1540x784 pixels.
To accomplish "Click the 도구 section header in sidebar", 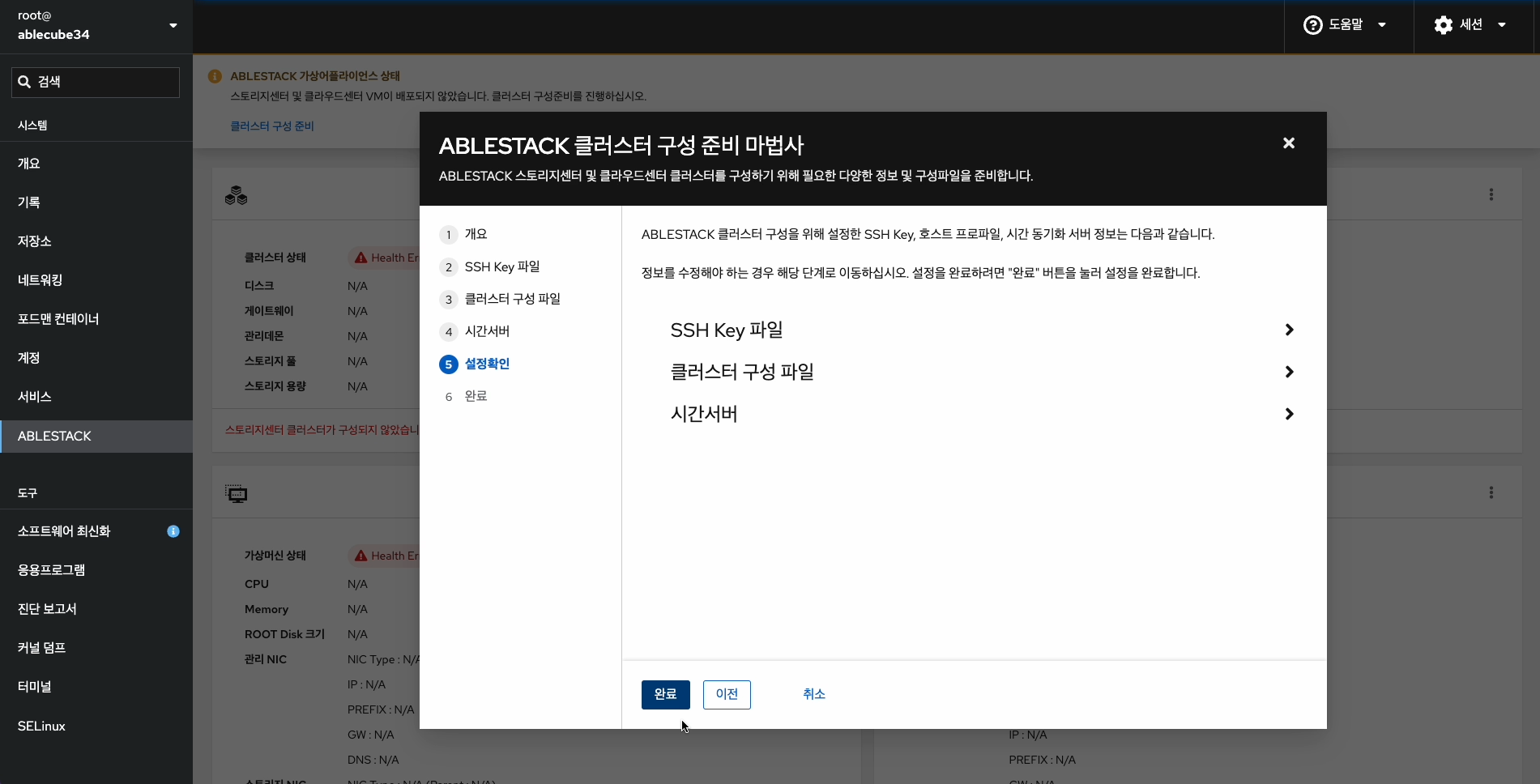I will (x=28, y=493).
